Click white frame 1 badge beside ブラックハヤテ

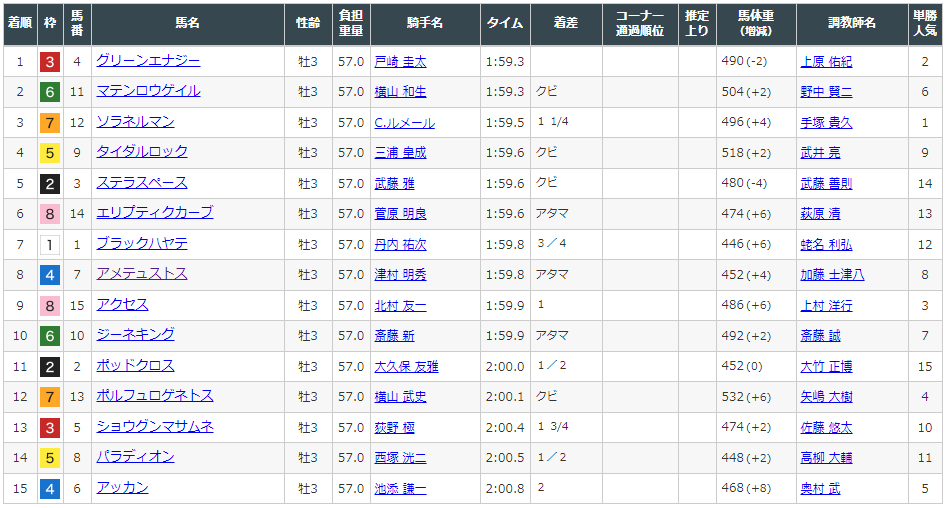[49, 245]
